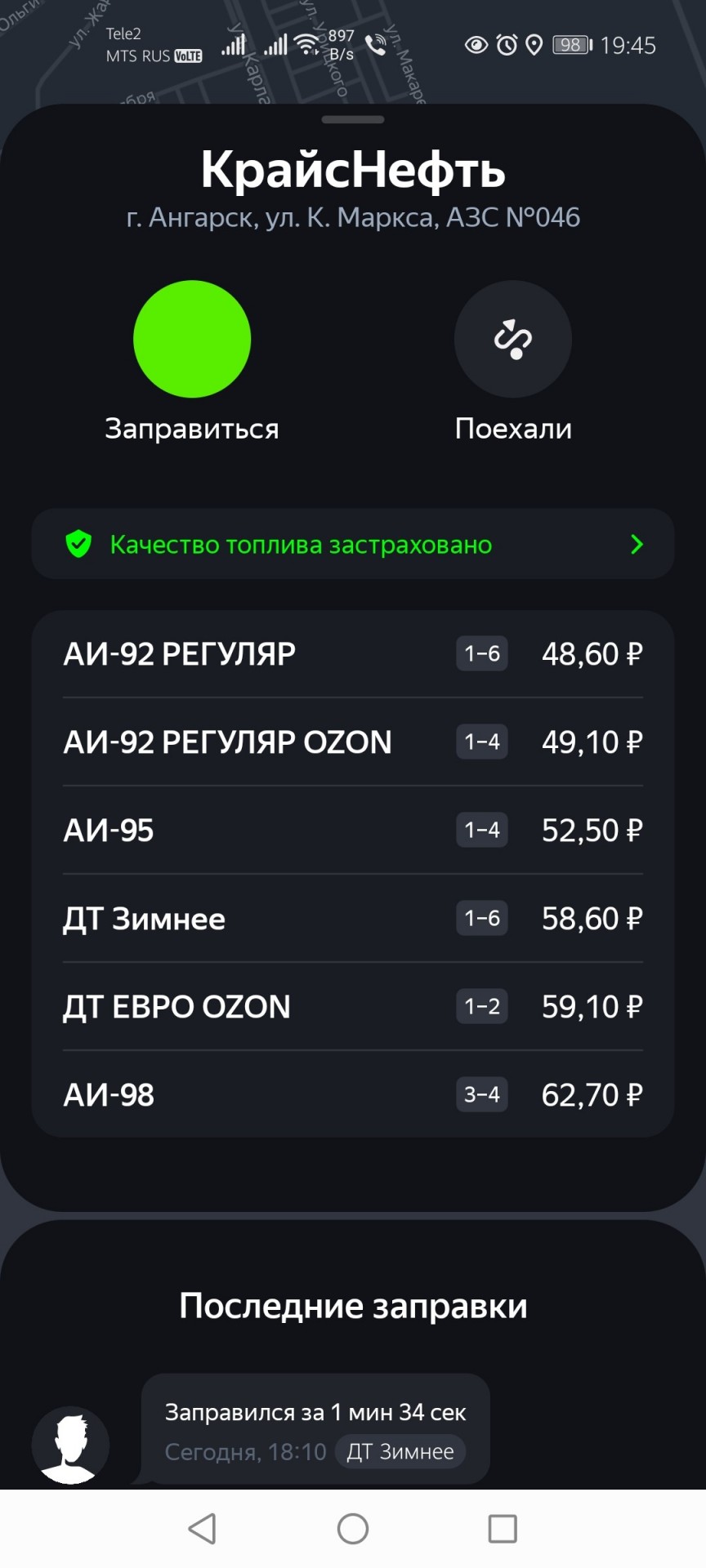Tap the 3-4 pump badge for АИ-98
This screenshot has height=1568, width=706.
[482, 1094]
